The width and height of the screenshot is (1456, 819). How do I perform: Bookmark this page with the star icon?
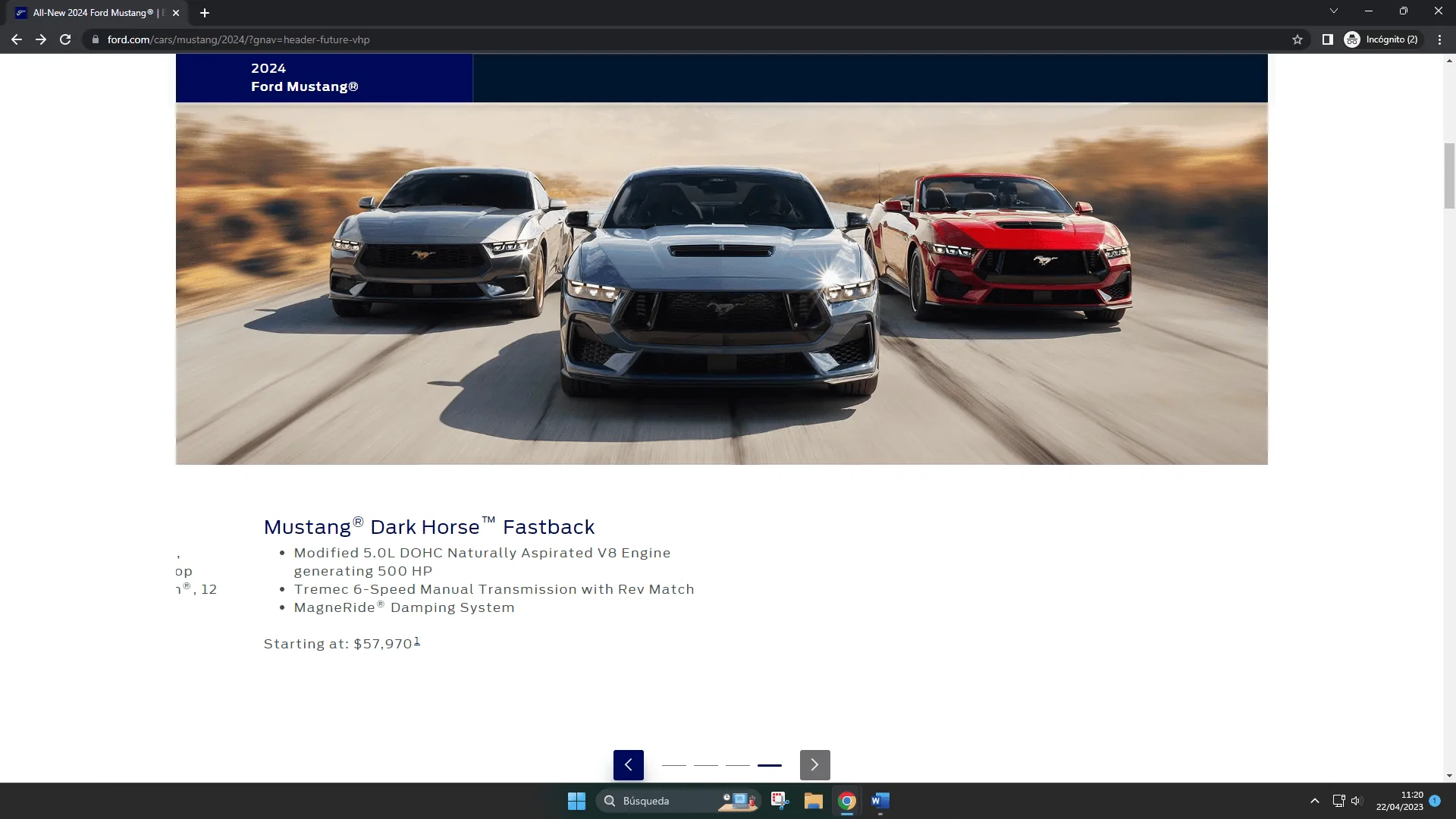pos(1298,39)
